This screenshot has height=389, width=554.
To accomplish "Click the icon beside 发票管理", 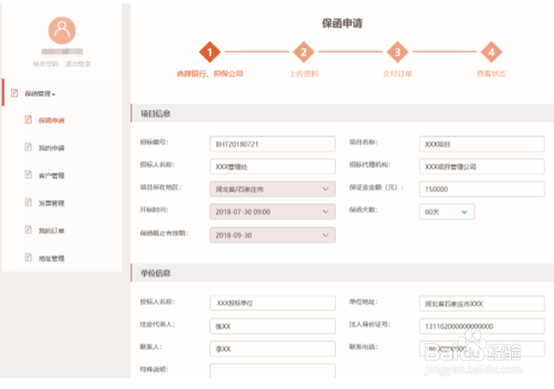I will click(28, 202).
